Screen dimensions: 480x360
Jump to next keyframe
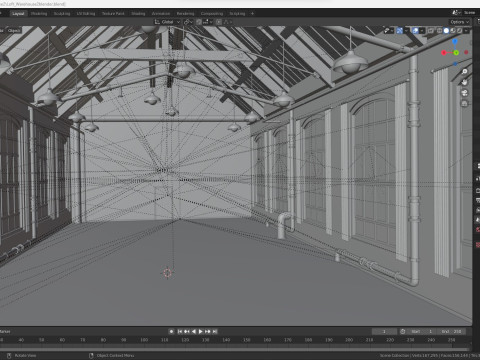[208, 331]
